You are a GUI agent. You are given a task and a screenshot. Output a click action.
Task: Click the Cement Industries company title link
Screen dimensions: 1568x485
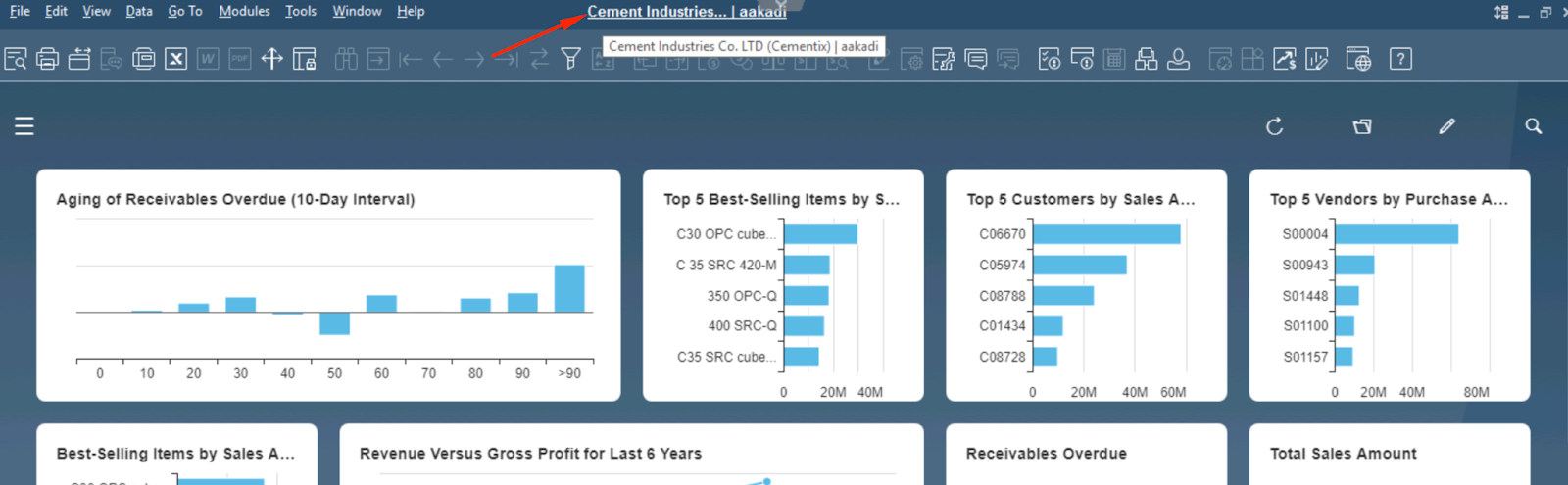tap(686, 12)
